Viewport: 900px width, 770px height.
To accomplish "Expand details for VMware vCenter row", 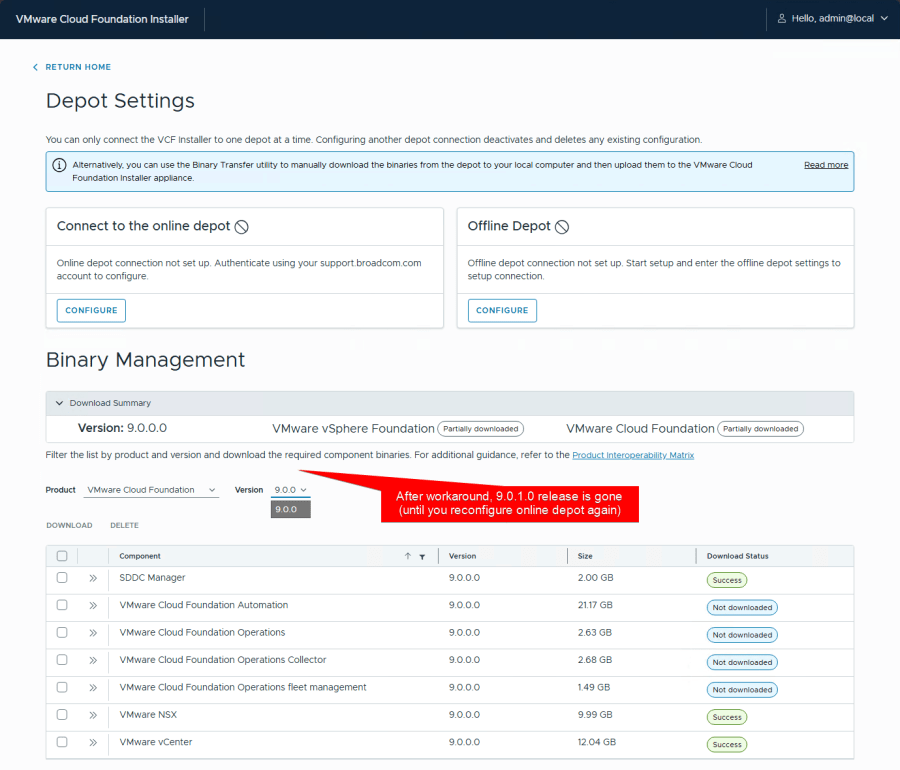I will 92,743.
